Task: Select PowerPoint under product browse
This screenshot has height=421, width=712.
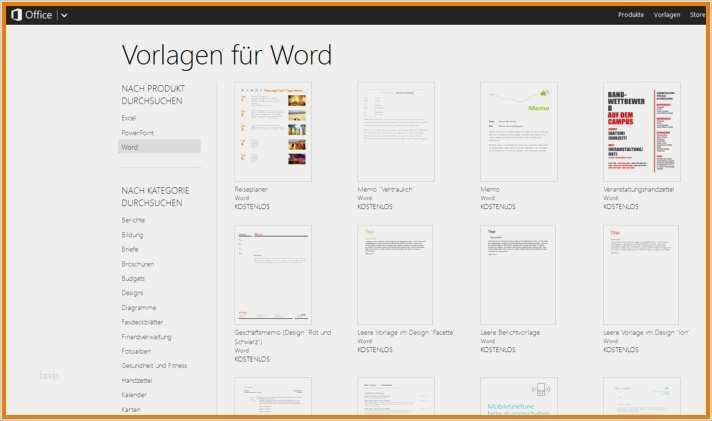Action: click(138, 133)
